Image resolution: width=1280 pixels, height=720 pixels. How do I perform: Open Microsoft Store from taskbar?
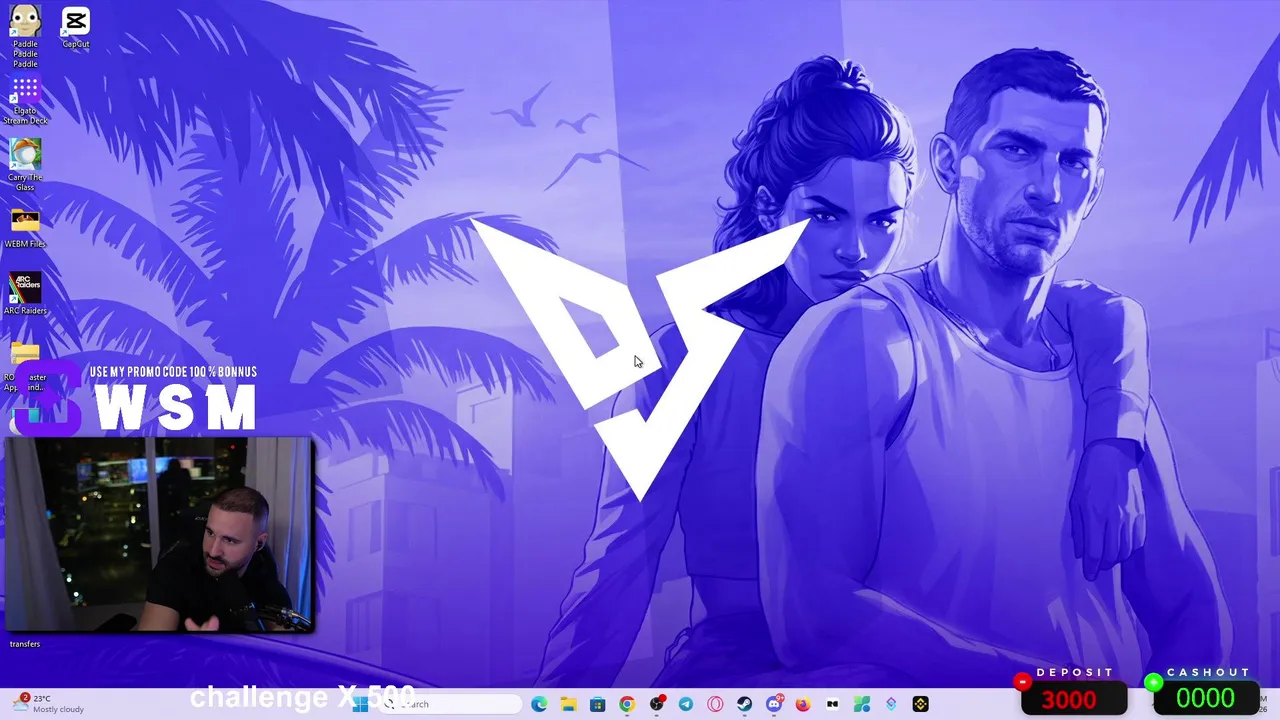click(597, 704)
